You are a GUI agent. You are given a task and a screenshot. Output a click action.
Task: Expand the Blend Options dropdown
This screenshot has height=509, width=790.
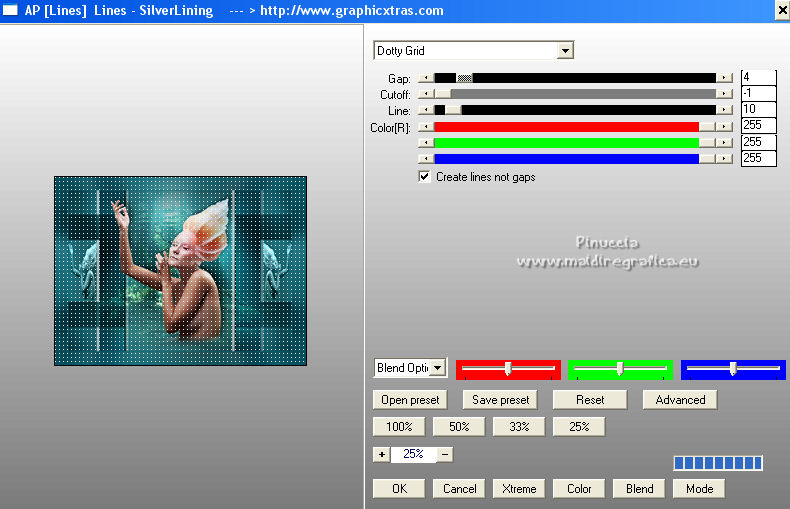click(x=438, y=368)
